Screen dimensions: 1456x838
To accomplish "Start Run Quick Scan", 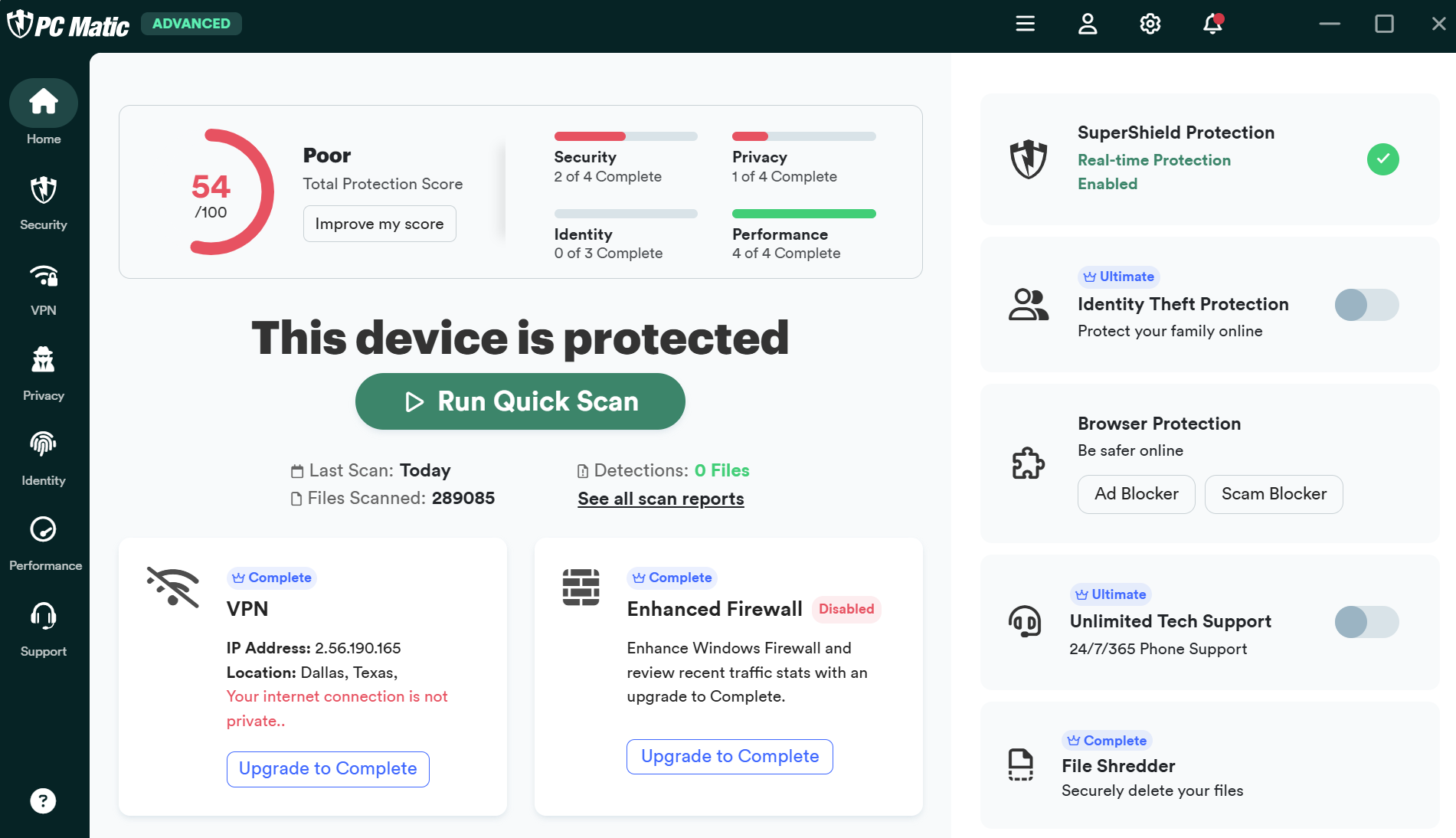I will click(520, 401).
